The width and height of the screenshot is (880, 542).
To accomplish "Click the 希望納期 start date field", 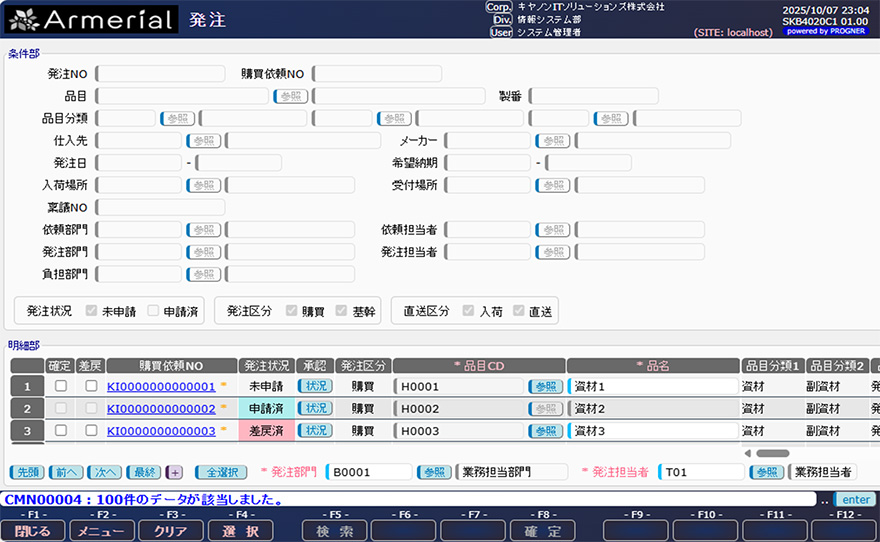I will pyautogui.click(x=488, y=163).
